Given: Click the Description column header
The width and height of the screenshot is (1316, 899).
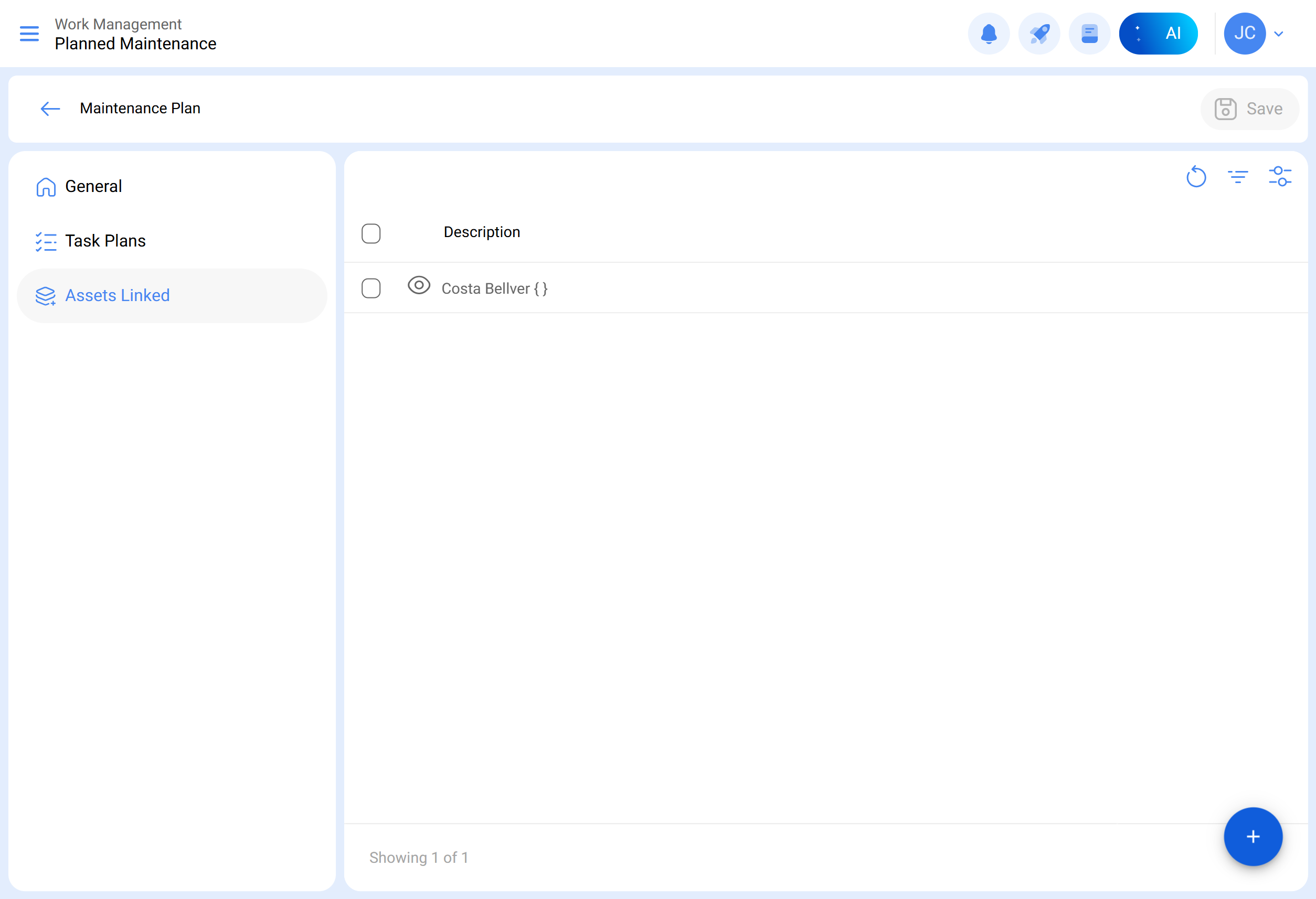Looking at the screenshot, I should [x=481, y=232].
